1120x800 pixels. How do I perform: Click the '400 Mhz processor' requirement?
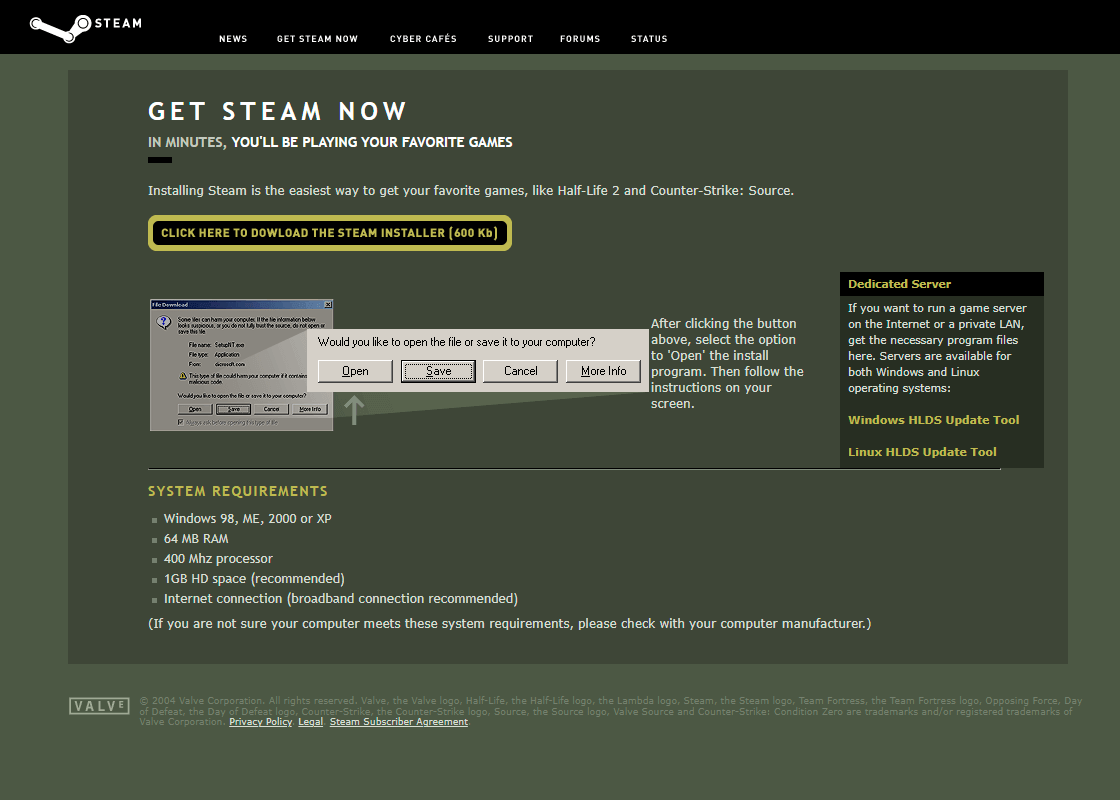tap(218, 559)
